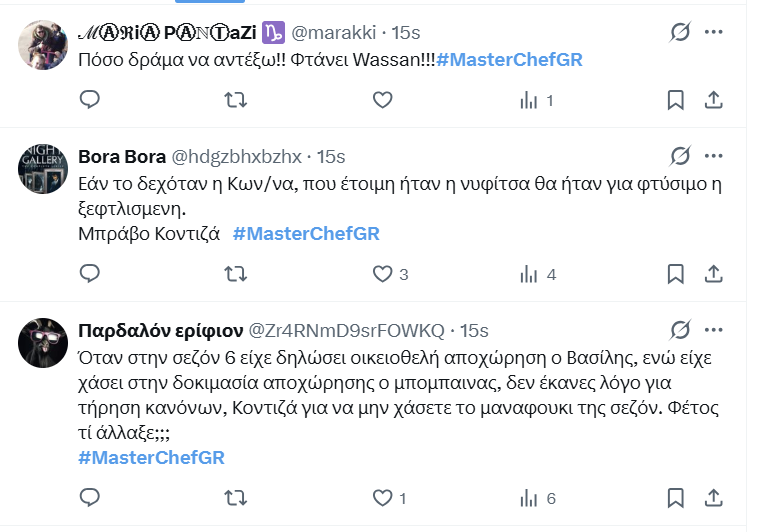Open the Παρδαλόν ερίφιον profile name
This screenshot has height=532, width=757.
point(160,330)
